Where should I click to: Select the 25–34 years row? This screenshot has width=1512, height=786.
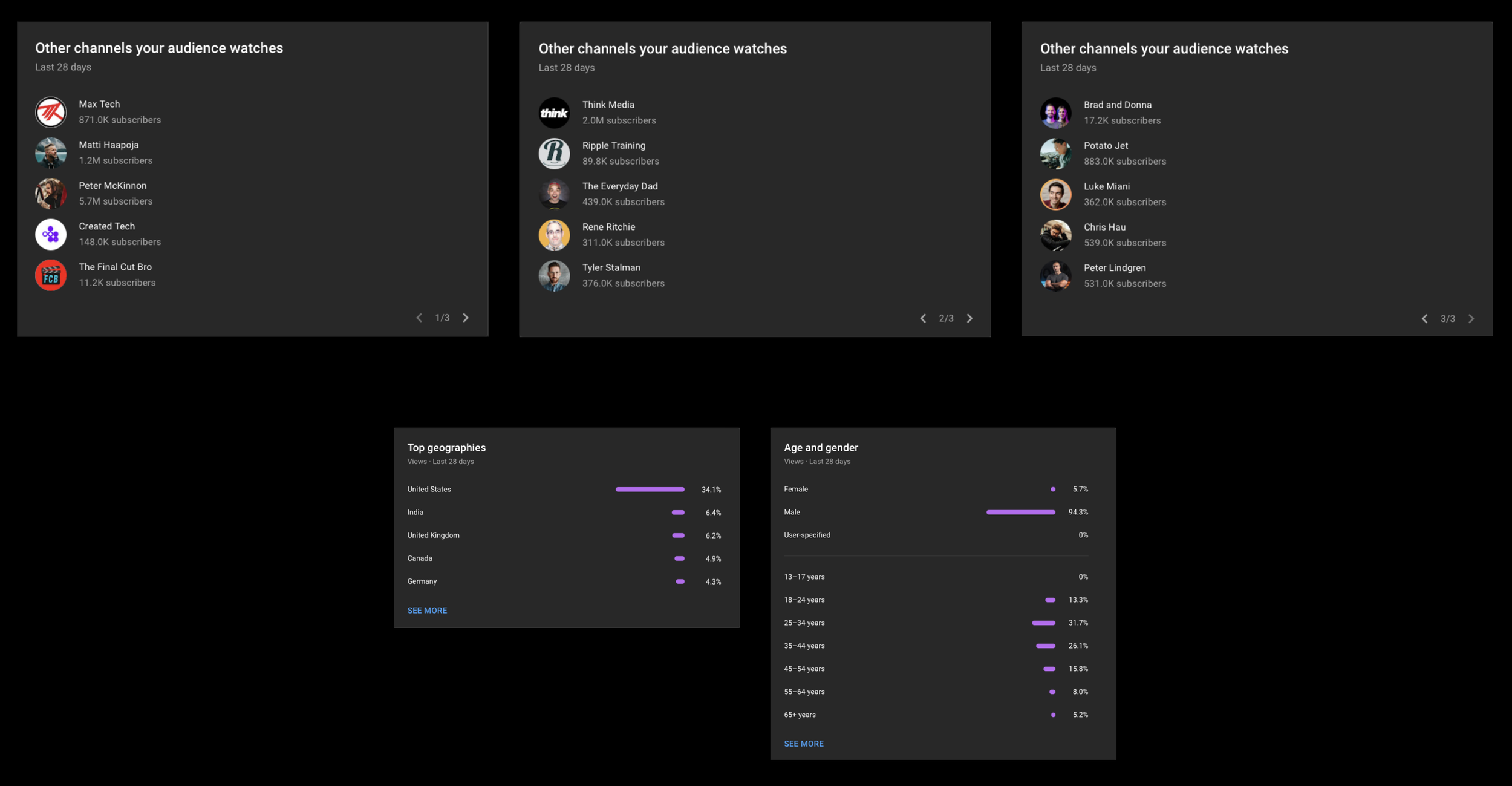tap(804, 623)
